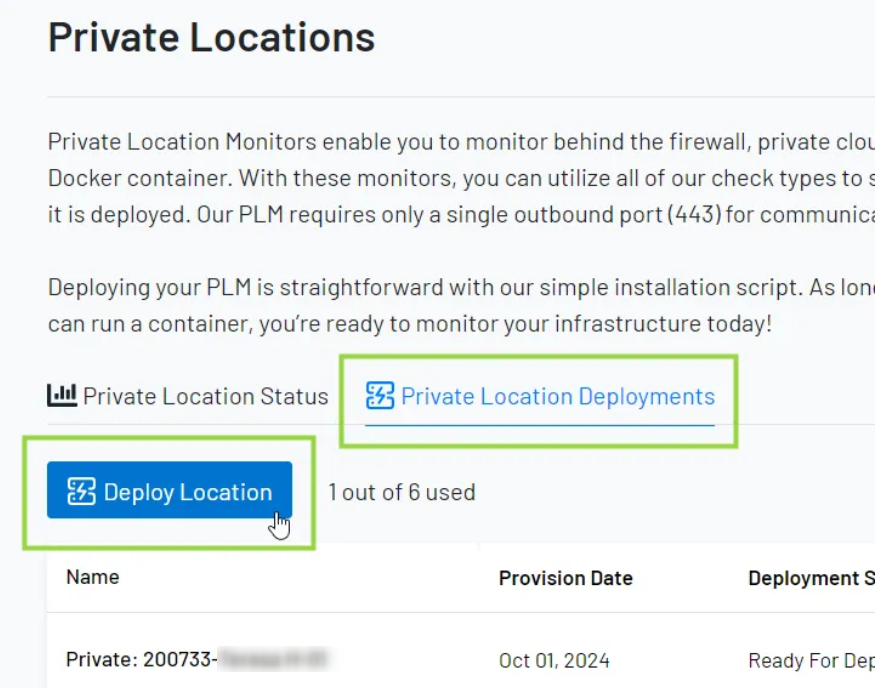Click the deployments icon next to Private Location Deployments
895x688 pixels.
[x=380, y=396]
